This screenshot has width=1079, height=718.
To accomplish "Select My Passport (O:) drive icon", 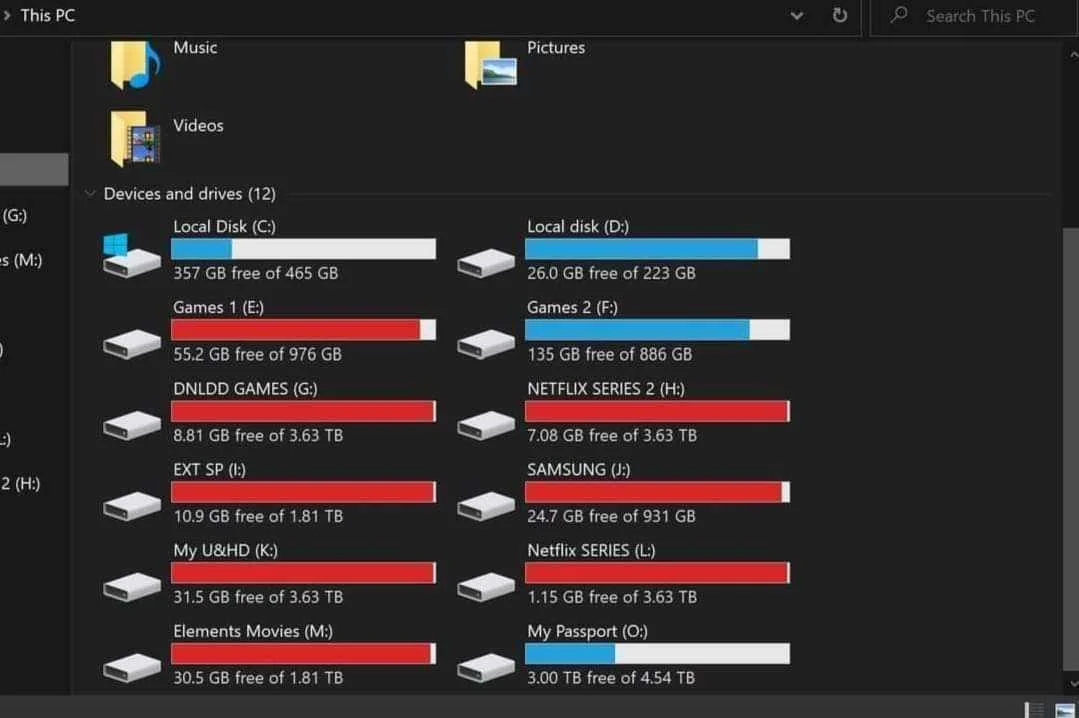I will pyautogui.click(x=486, y=667).
